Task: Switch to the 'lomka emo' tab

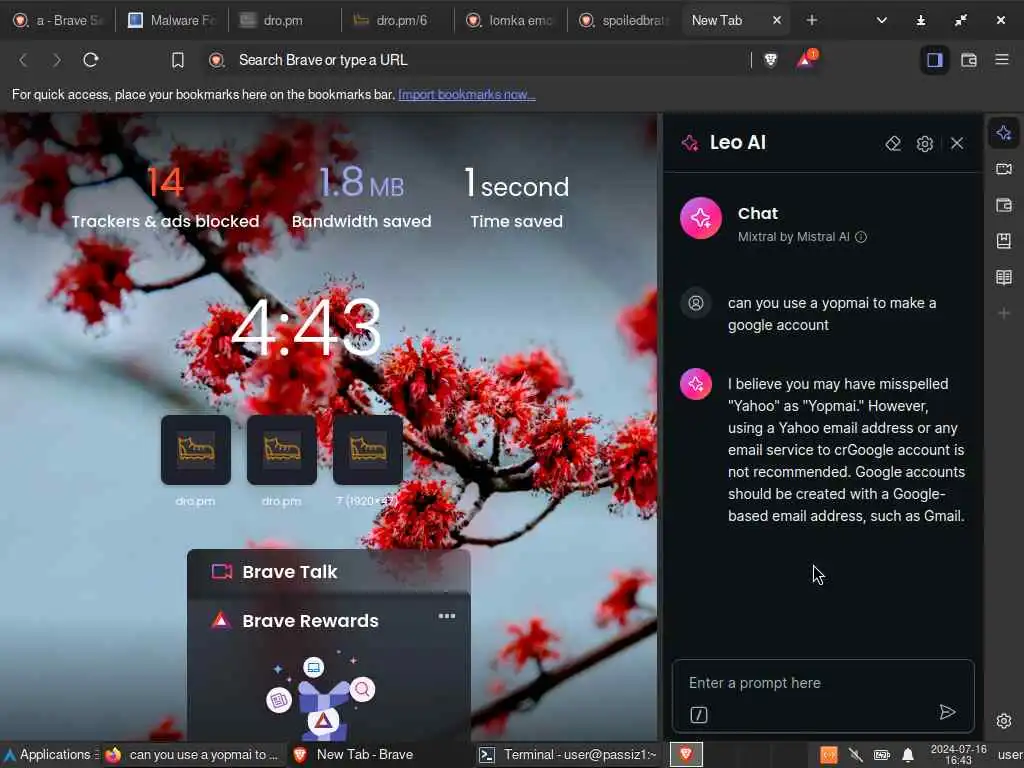Action: click(x=511, y=20)
